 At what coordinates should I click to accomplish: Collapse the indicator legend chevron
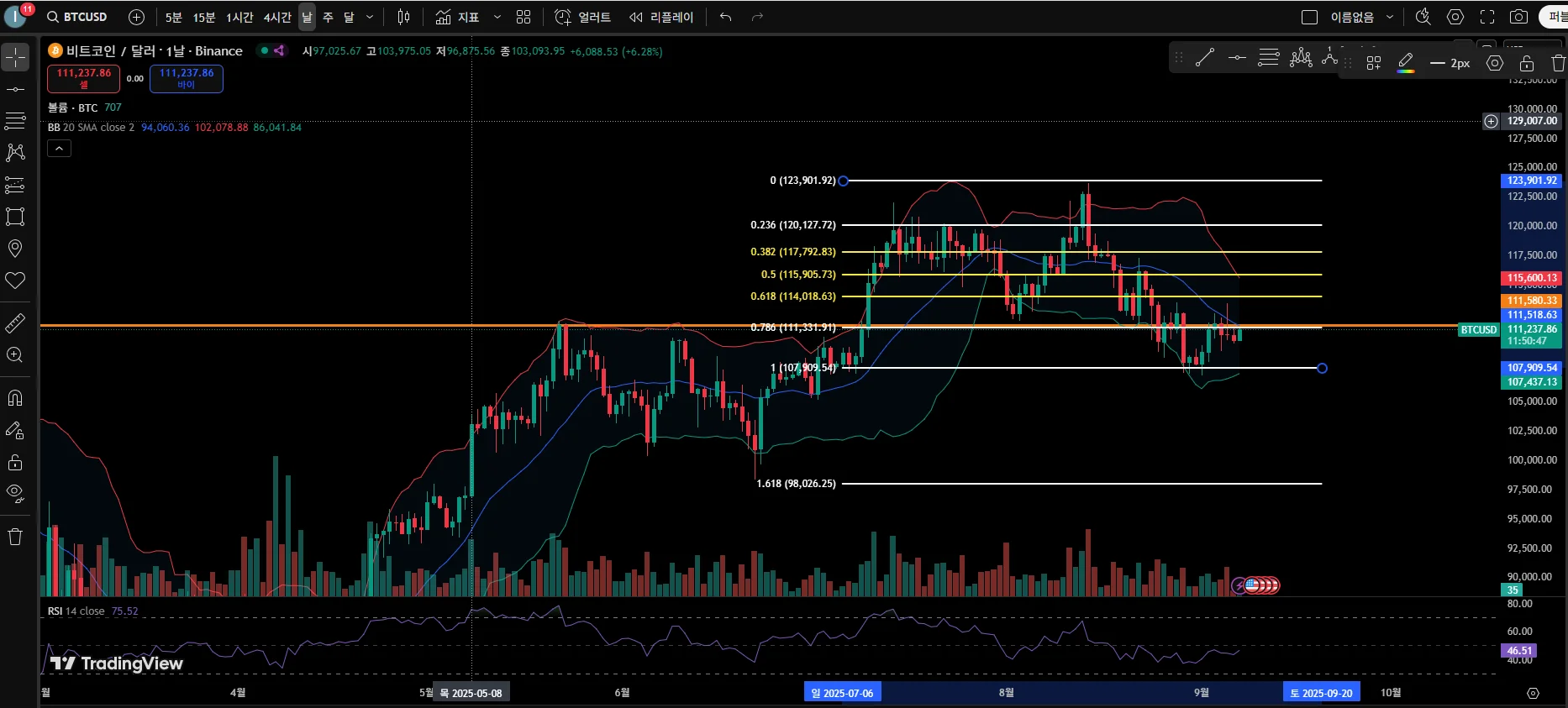tap(59, 149)
